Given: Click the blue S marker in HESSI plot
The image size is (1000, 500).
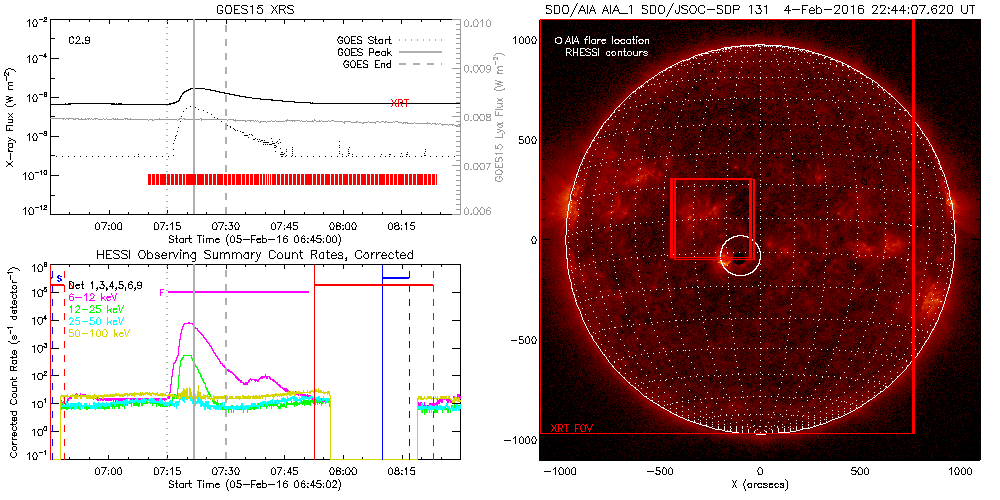Looking at the screenshot, I should point(59,276).
